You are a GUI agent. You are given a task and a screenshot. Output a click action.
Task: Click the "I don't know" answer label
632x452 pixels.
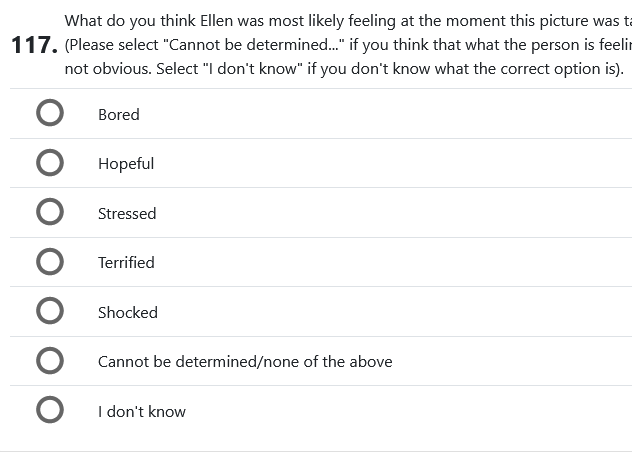pyautogui.click(x=142, y=412)
